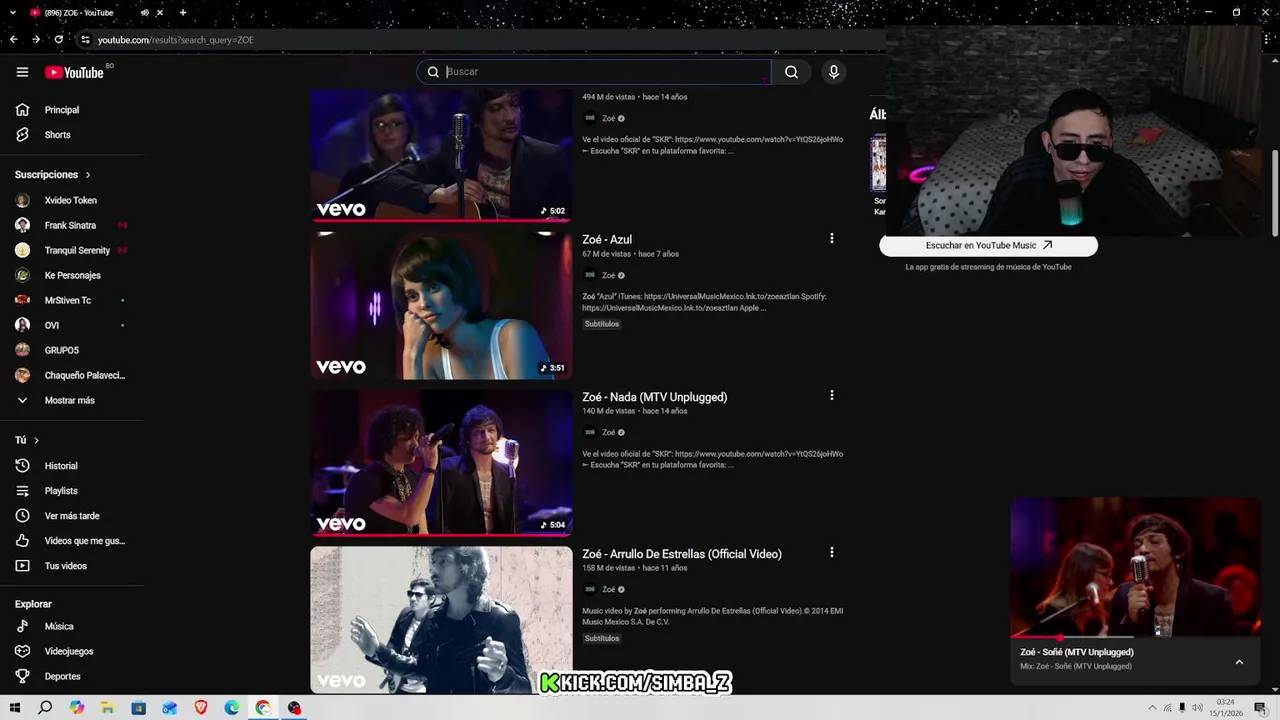1280x720 pixels.
Task: Play the top 5:02 Vevo video thumbnail
Action: 441,155
